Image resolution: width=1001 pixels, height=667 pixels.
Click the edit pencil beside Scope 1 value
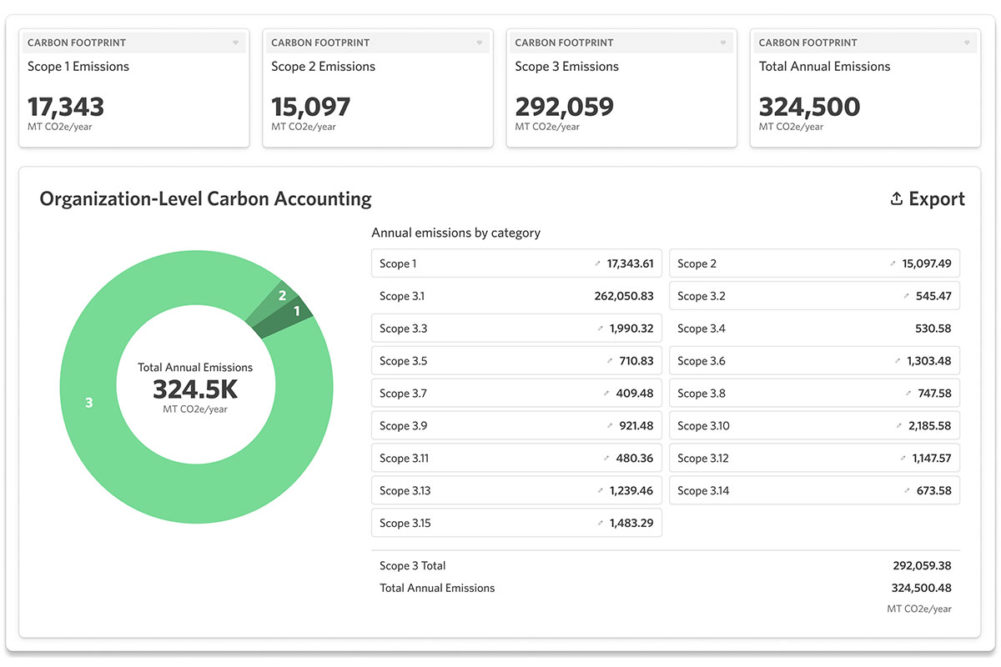(598, 263)
